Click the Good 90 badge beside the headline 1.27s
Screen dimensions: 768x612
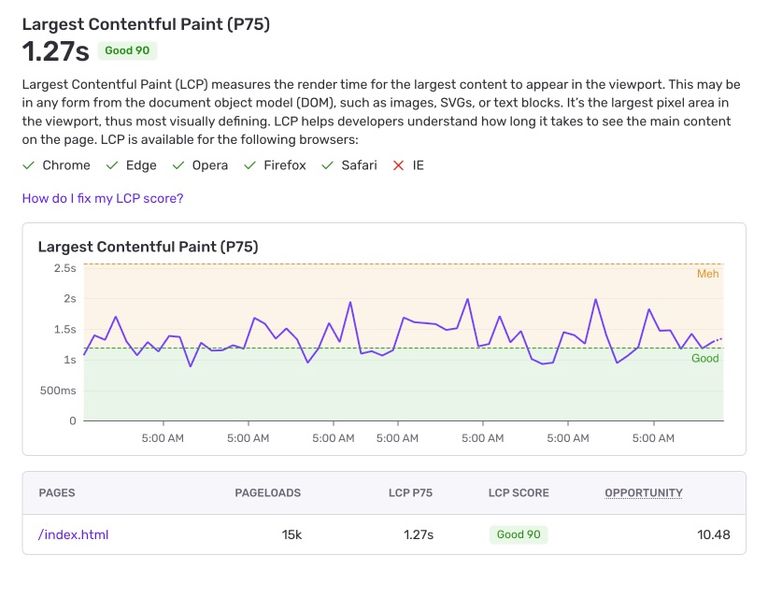(127, 51)
